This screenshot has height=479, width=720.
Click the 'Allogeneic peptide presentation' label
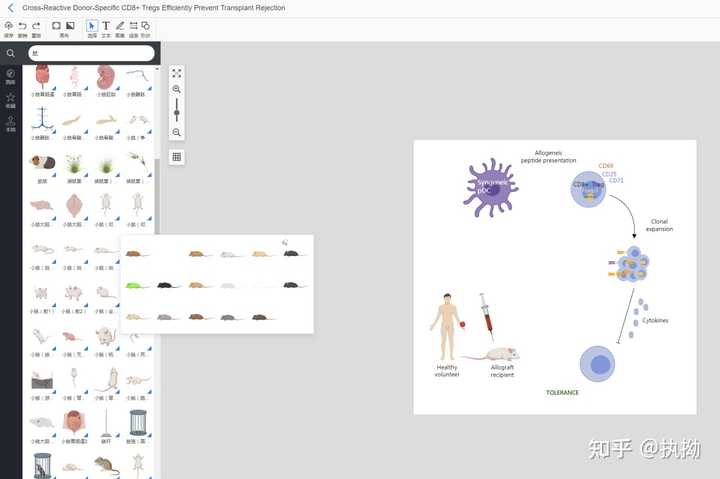tap(548, 157)
